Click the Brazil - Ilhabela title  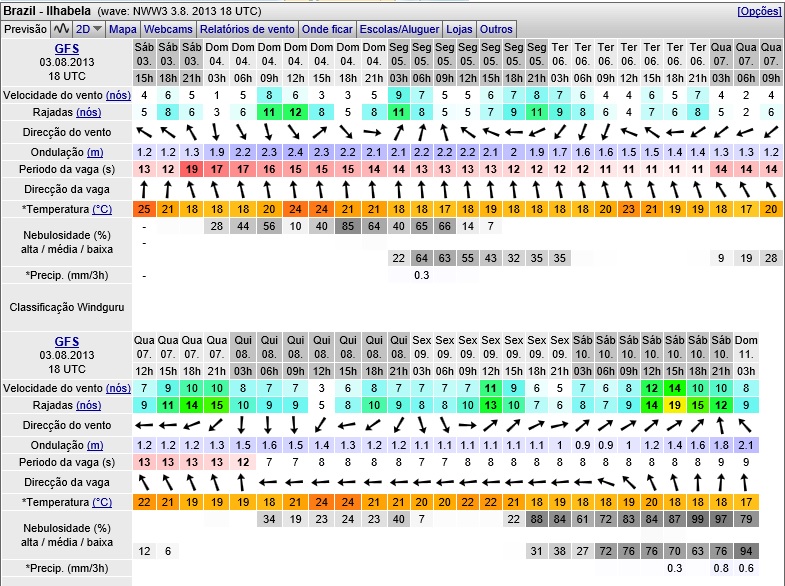(48, 11)
